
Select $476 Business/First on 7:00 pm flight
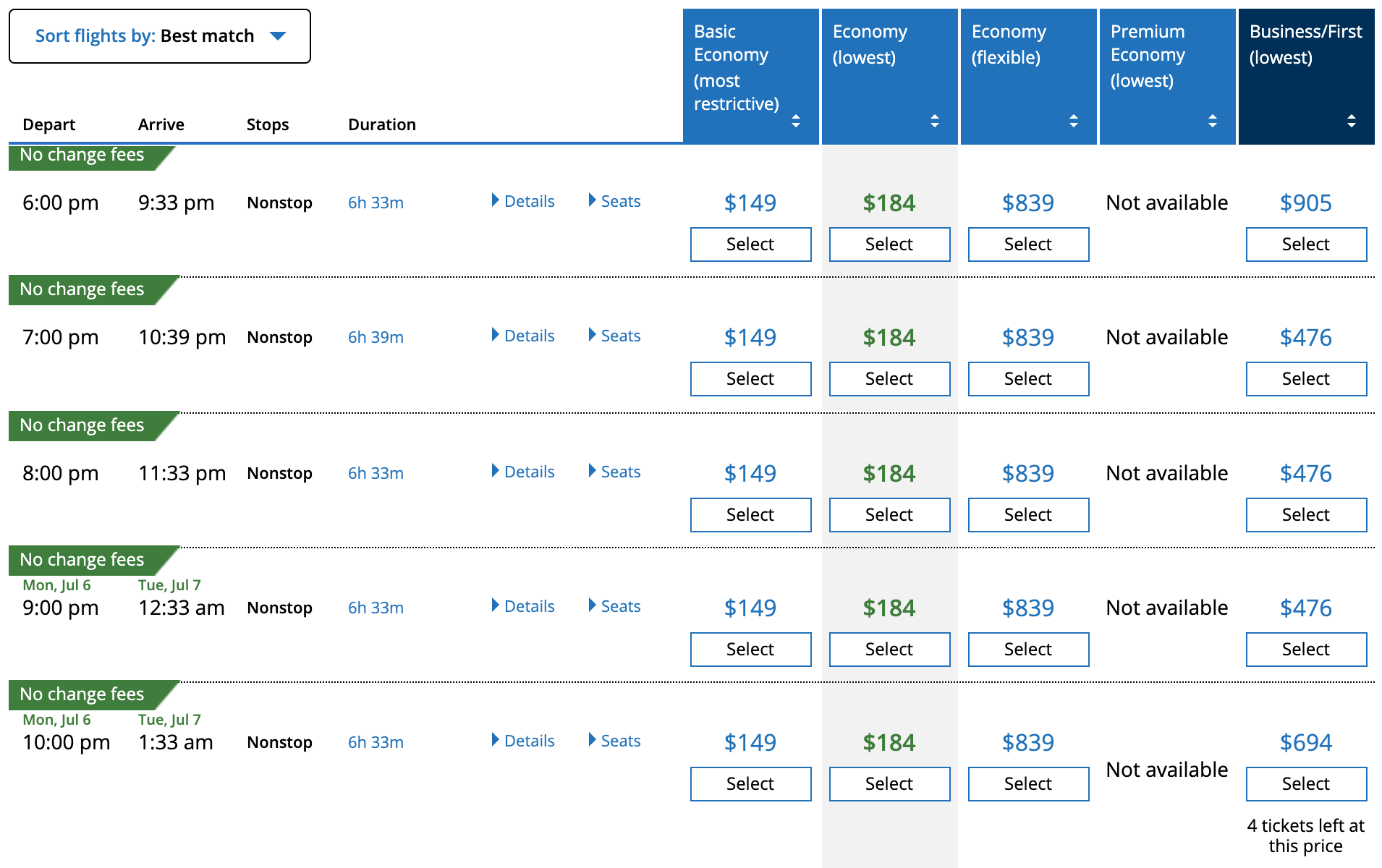point(1307,379)
